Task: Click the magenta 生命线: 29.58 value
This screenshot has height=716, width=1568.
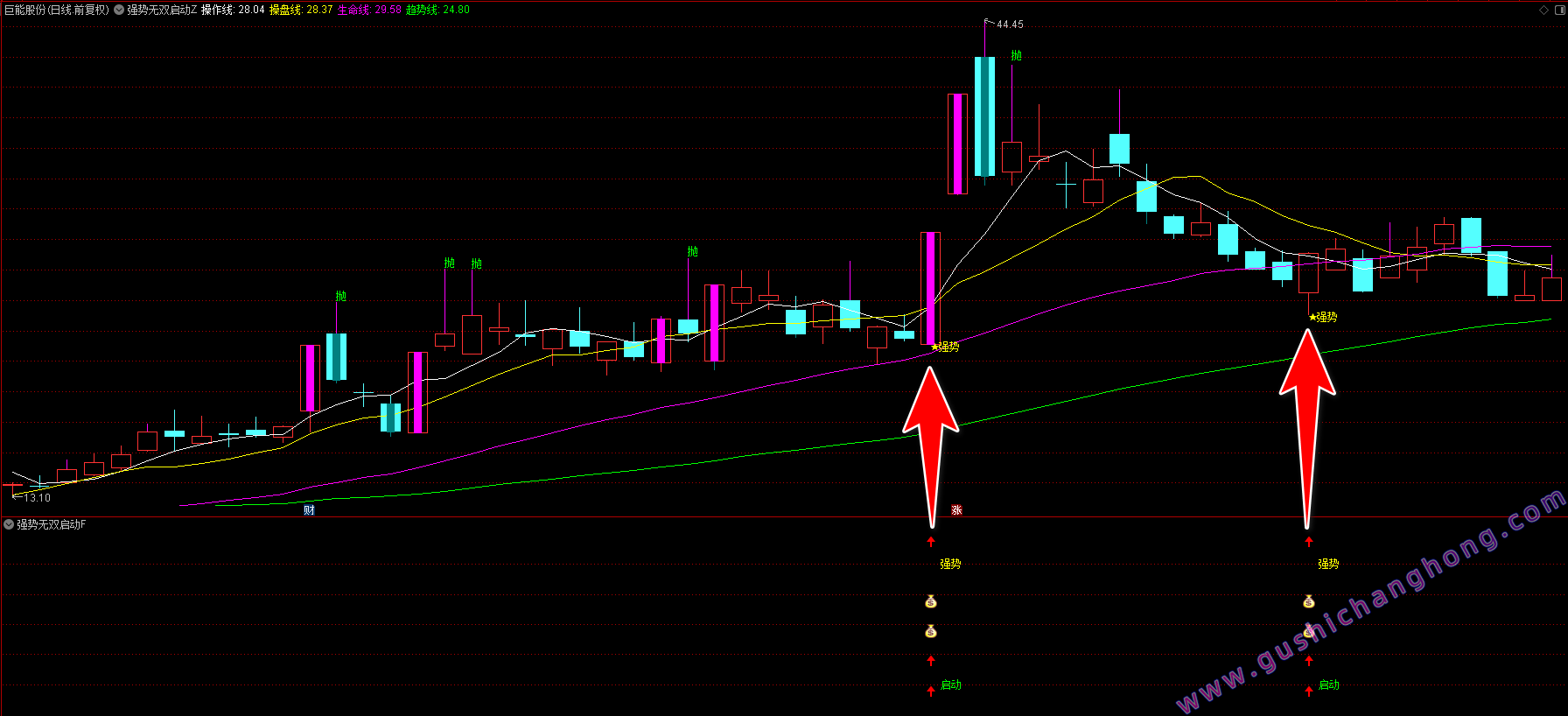Action: pyautogui.click(x=369, y=11)
